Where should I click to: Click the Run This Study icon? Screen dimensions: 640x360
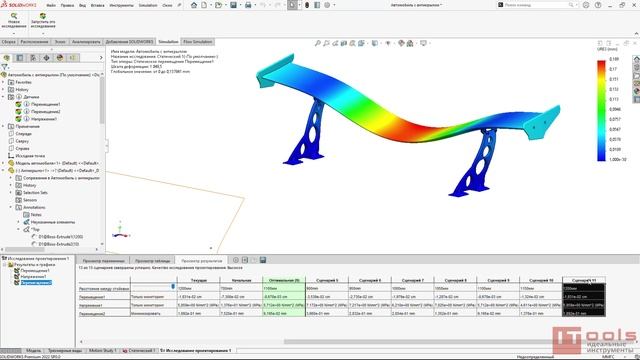click(43, 16)
